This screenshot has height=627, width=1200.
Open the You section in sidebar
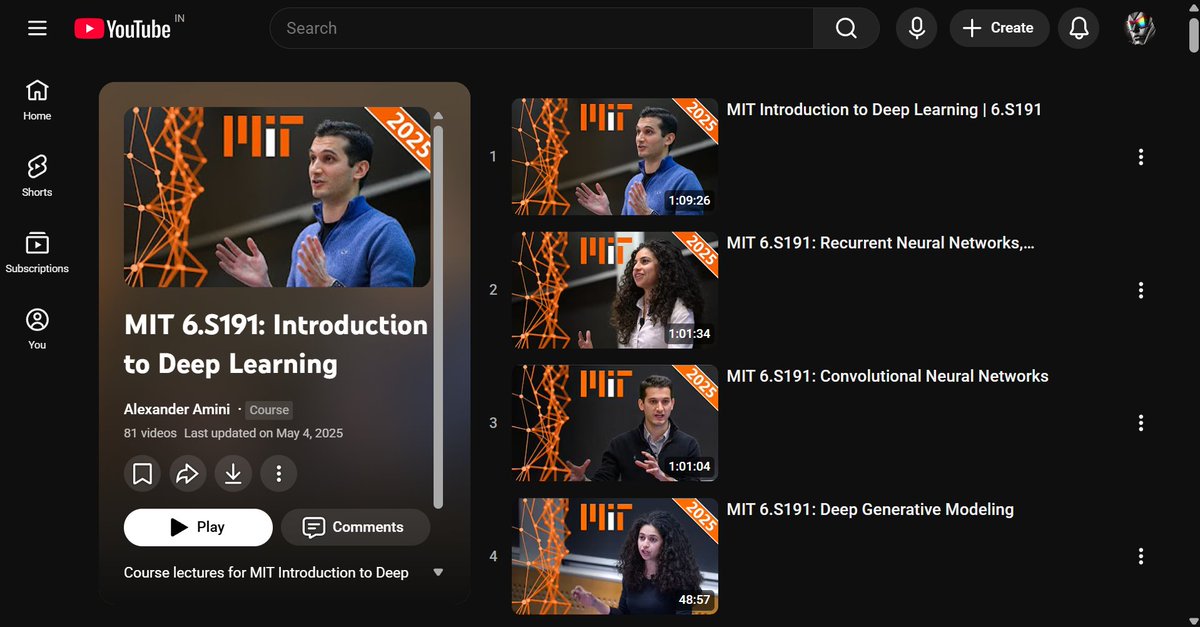[x=37, y=329]
